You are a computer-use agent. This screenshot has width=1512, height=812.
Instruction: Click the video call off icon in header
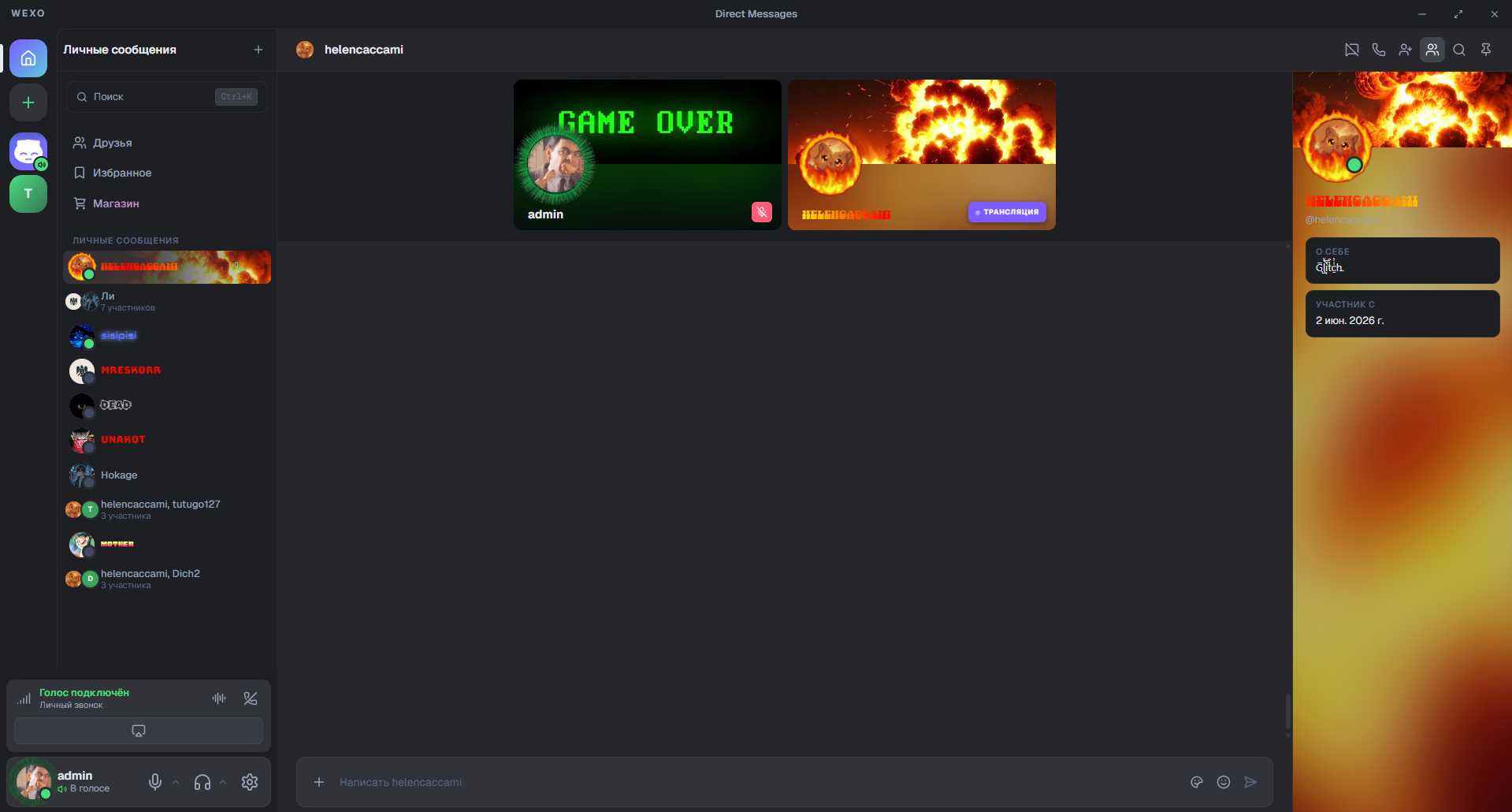click(1351, 50)
